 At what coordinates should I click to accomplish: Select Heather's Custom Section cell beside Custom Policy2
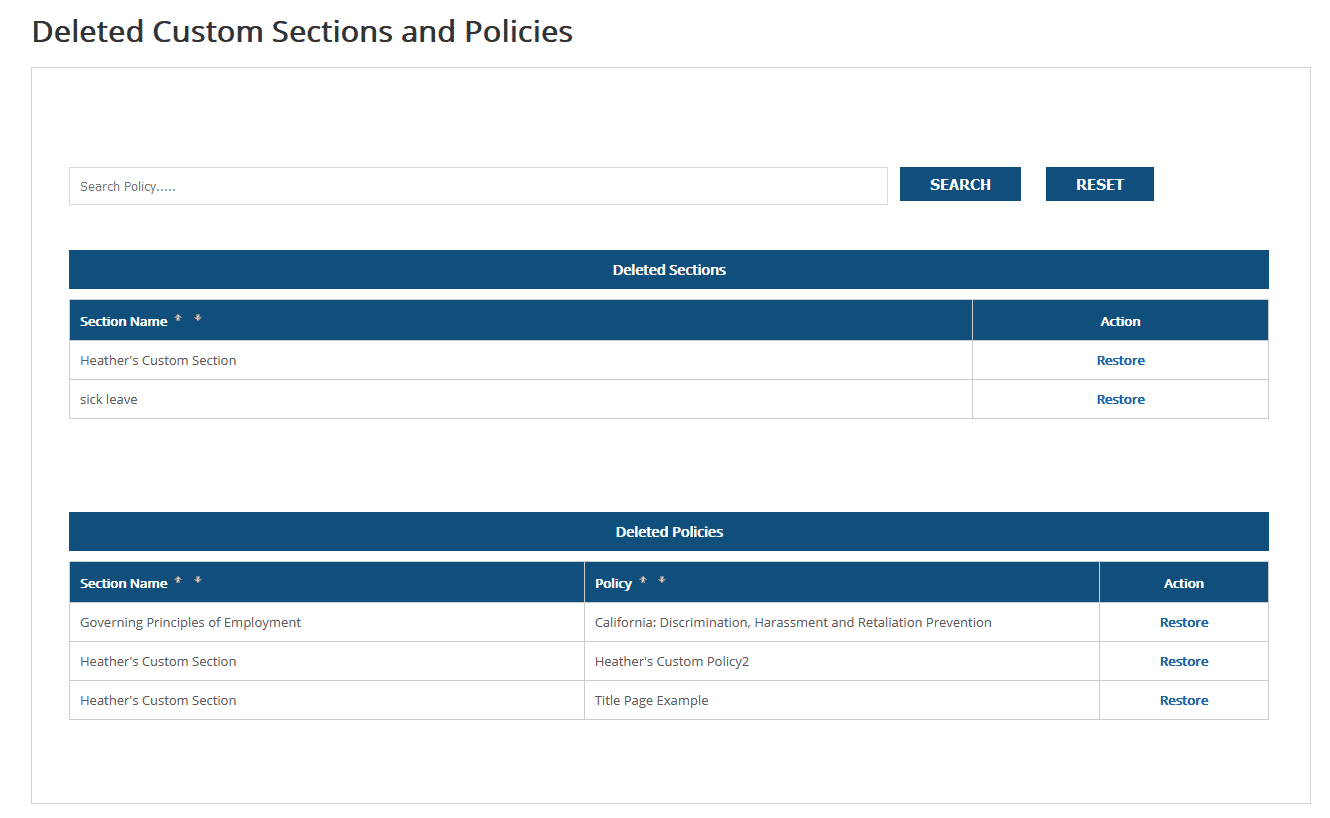(x=327, y=661)
